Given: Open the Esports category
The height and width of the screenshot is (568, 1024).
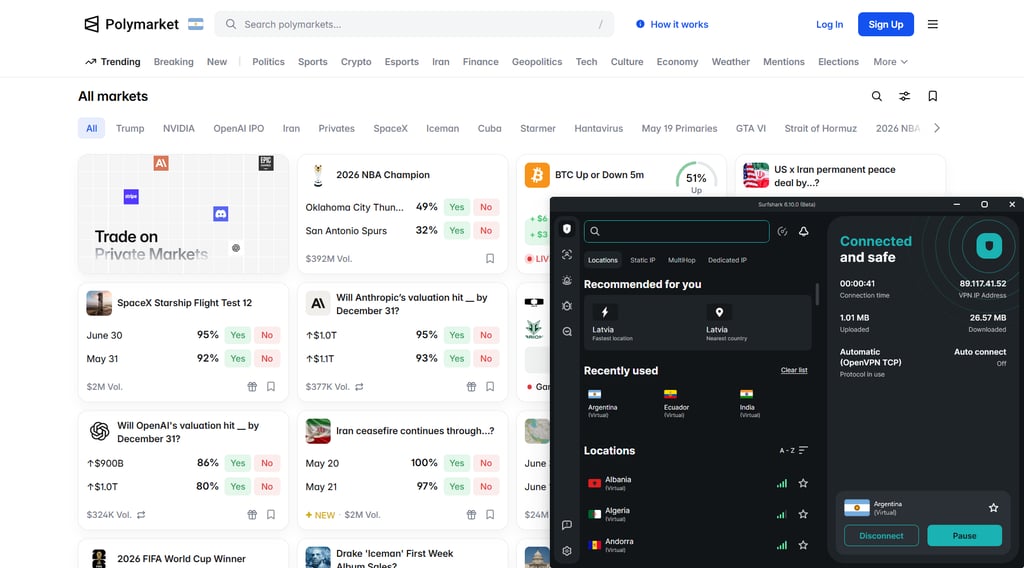Looking at the screenshot, I should [402, 61].
